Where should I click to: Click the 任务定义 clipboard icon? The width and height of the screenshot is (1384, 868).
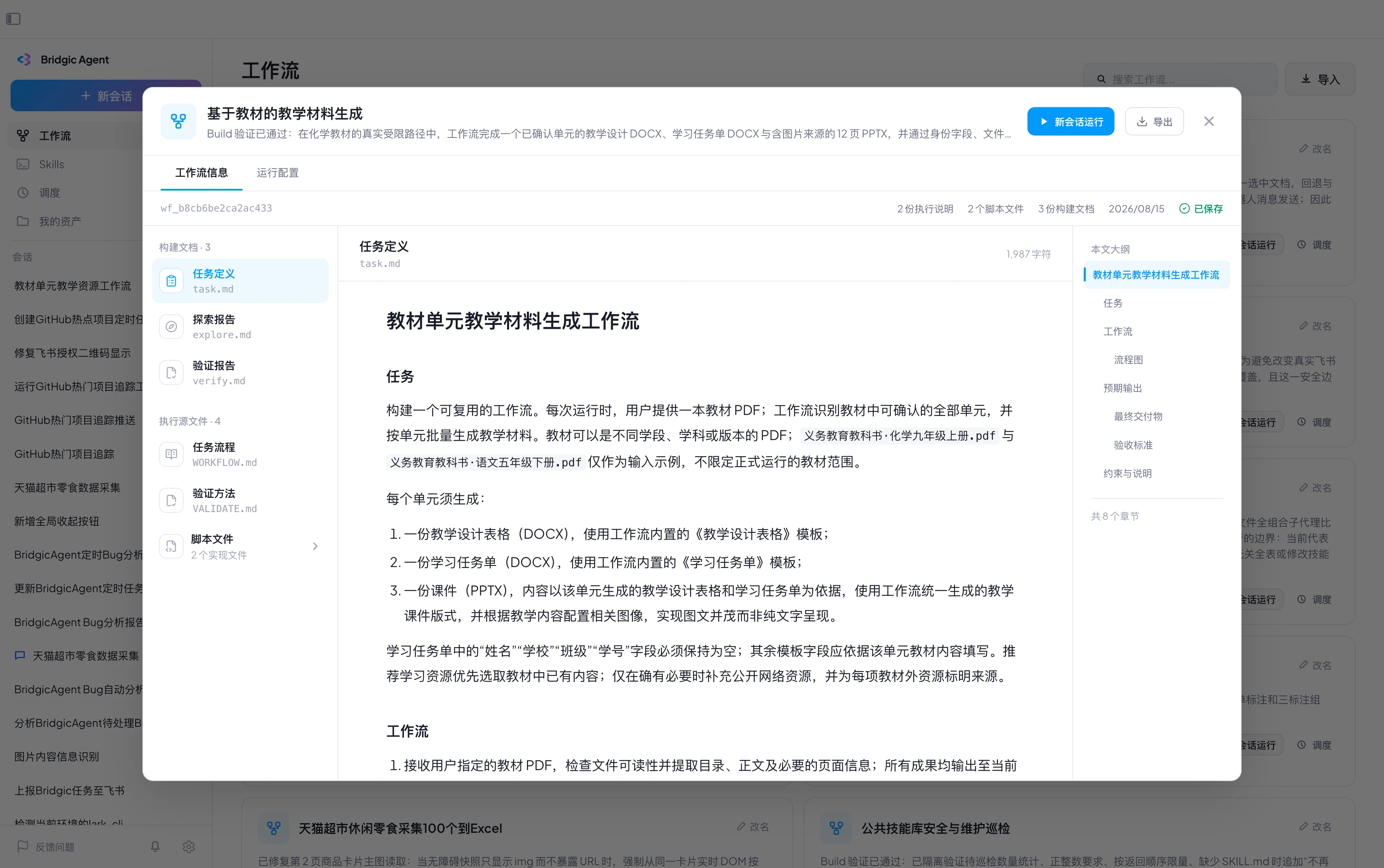click(x=171, y=281)
